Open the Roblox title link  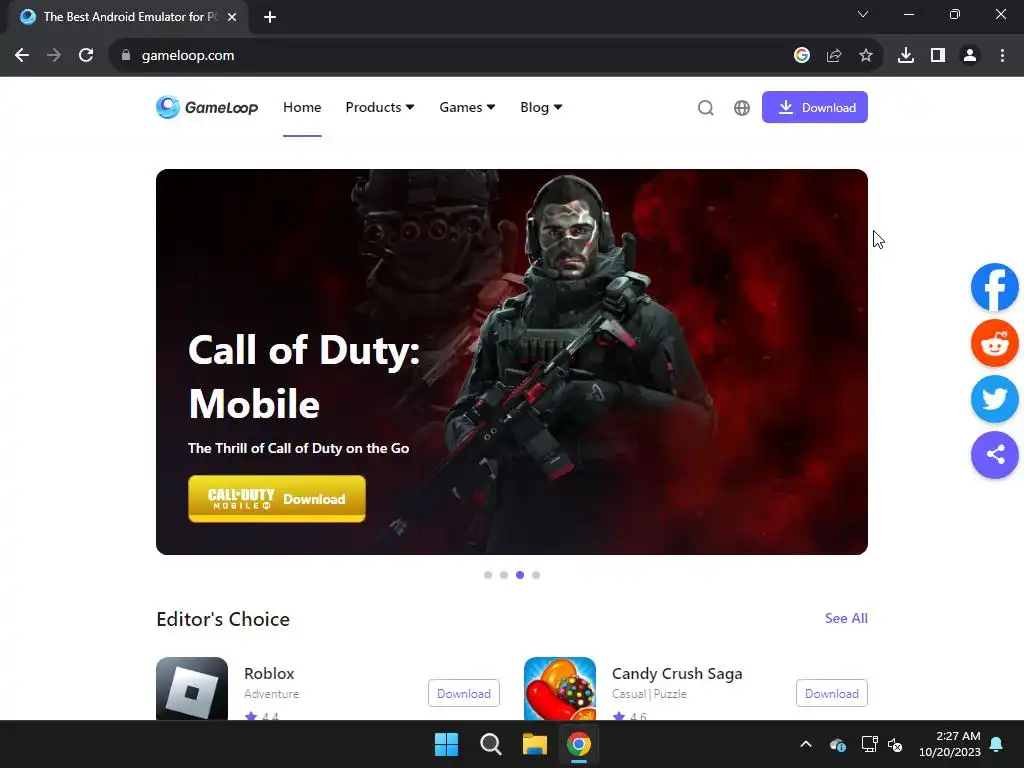click(x=269, y=673)
